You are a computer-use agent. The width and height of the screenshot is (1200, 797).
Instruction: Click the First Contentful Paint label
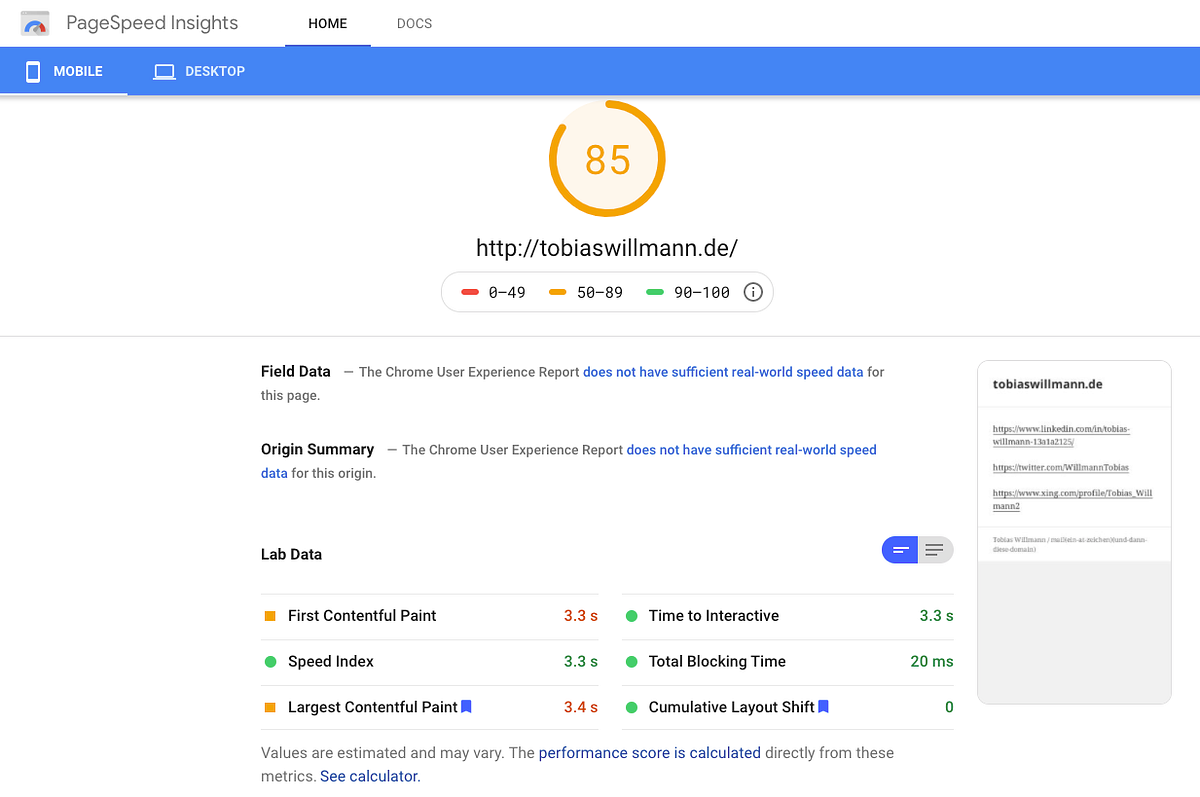(x=362, y=616)
